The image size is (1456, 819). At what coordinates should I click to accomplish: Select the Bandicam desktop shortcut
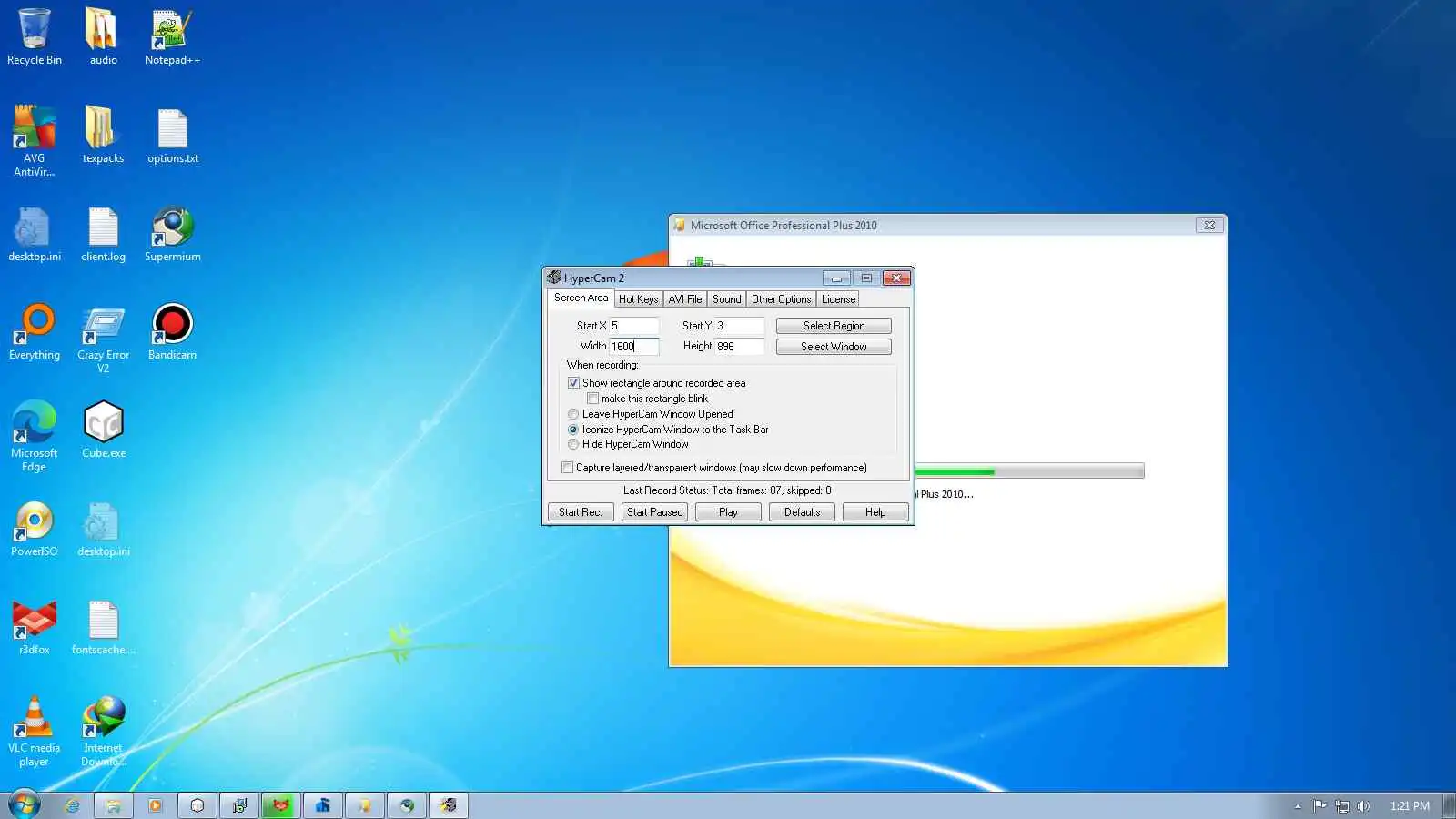coord(172,331)
